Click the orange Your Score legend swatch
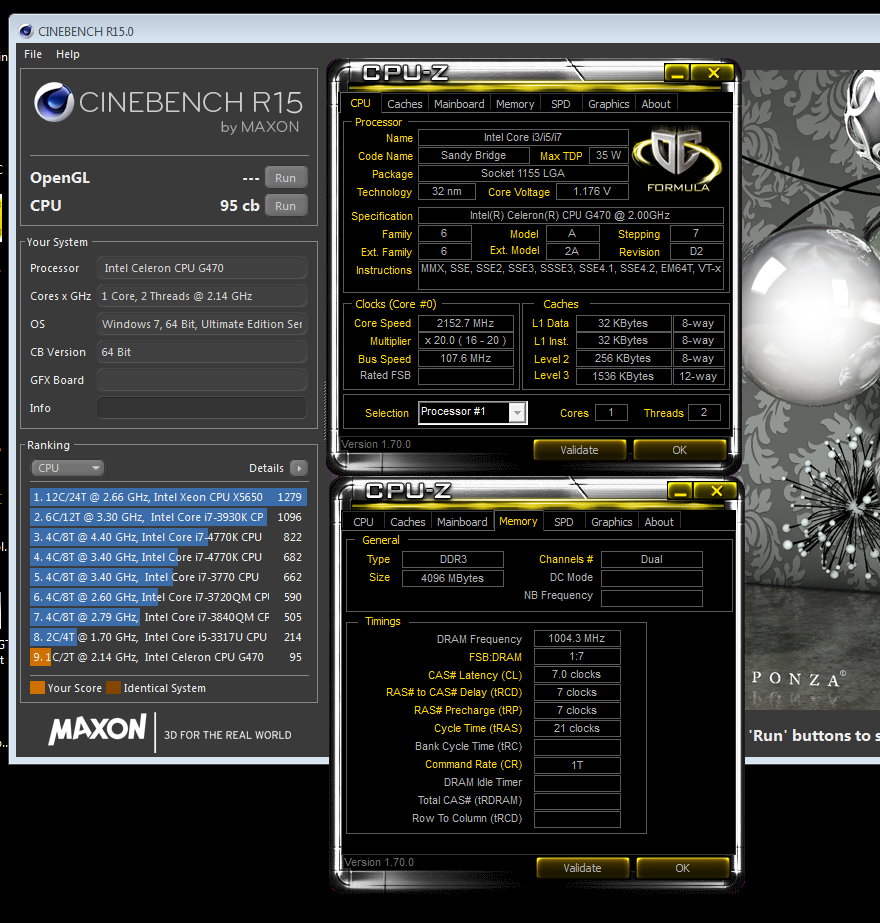Image resolution: width=880 pixels, height=923 pixels. click(x=37, y=688)
